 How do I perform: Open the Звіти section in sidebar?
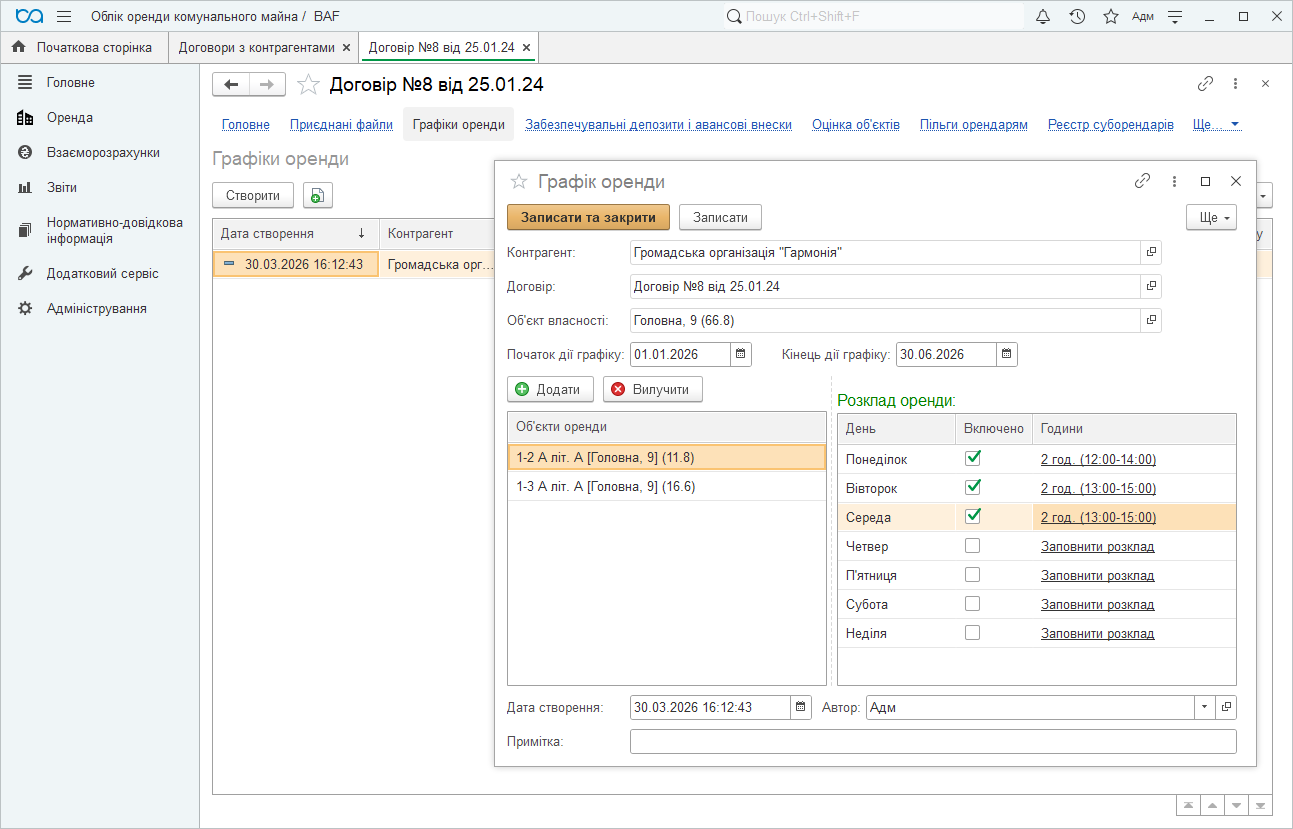(62, 188)
